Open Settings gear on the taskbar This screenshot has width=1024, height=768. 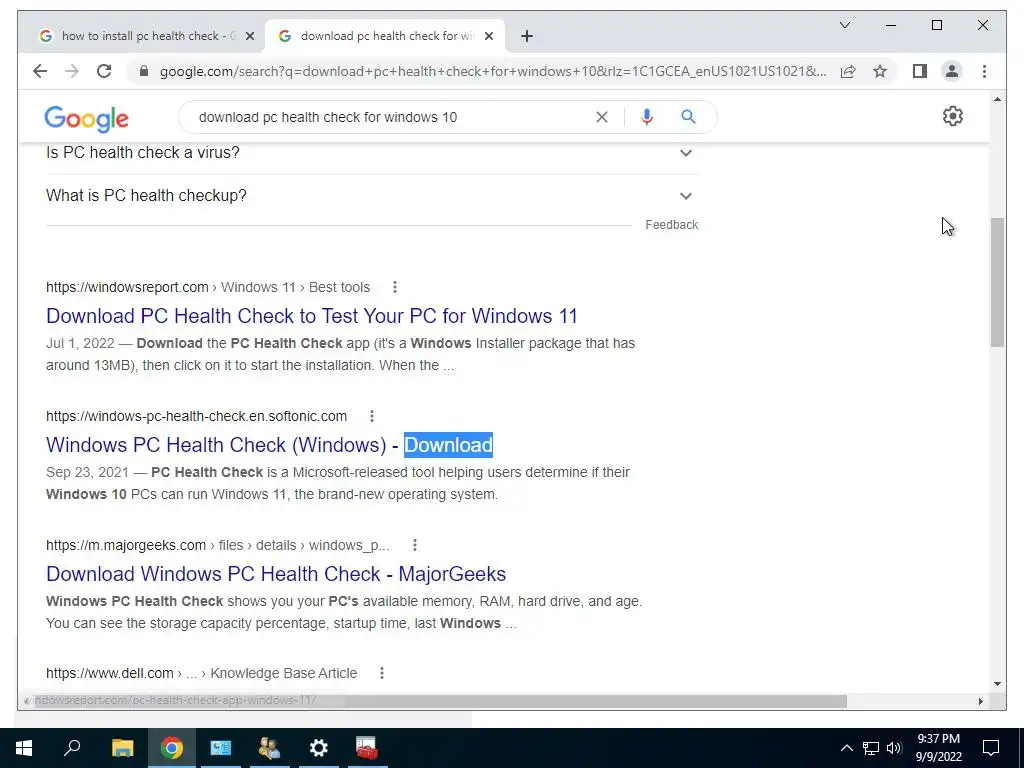coord(319,748)
